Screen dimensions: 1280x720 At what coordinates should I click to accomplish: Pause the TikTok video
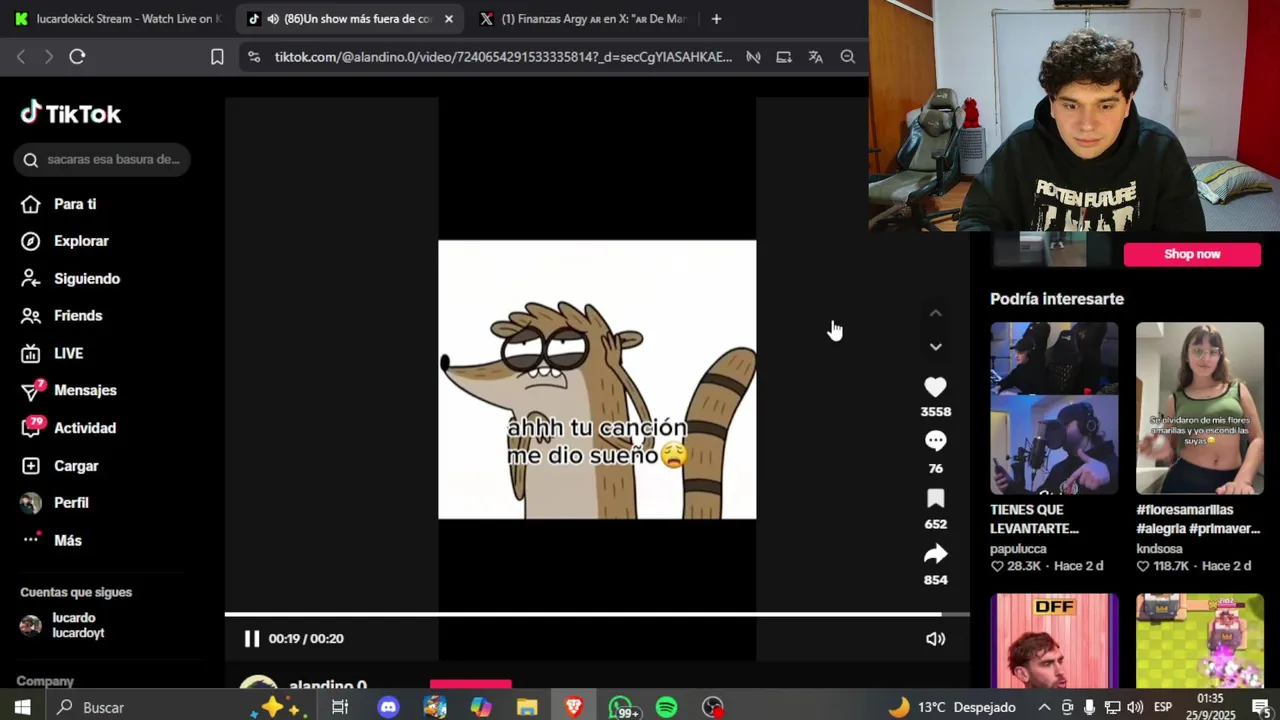click(x=252, y=639)
